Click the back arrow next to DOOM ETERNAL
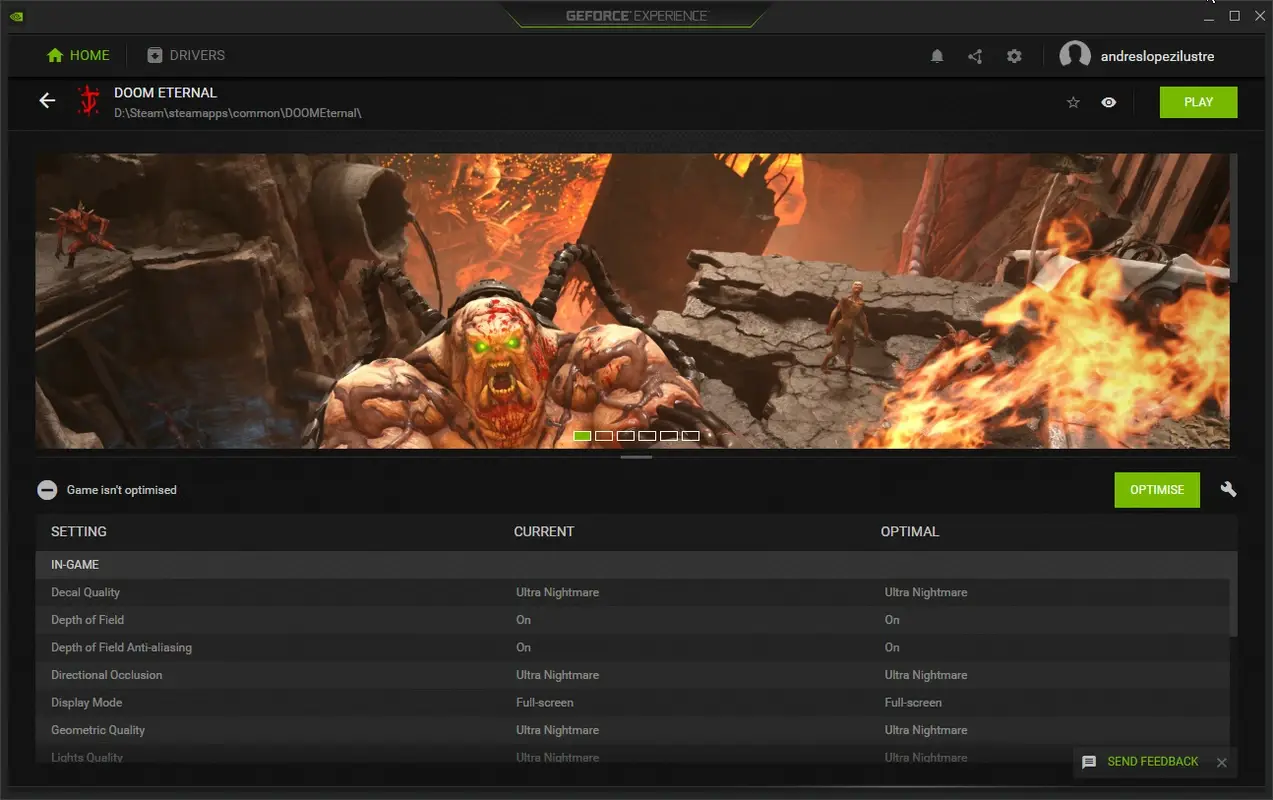The image size is (1273, 800). tap(47, 101)
